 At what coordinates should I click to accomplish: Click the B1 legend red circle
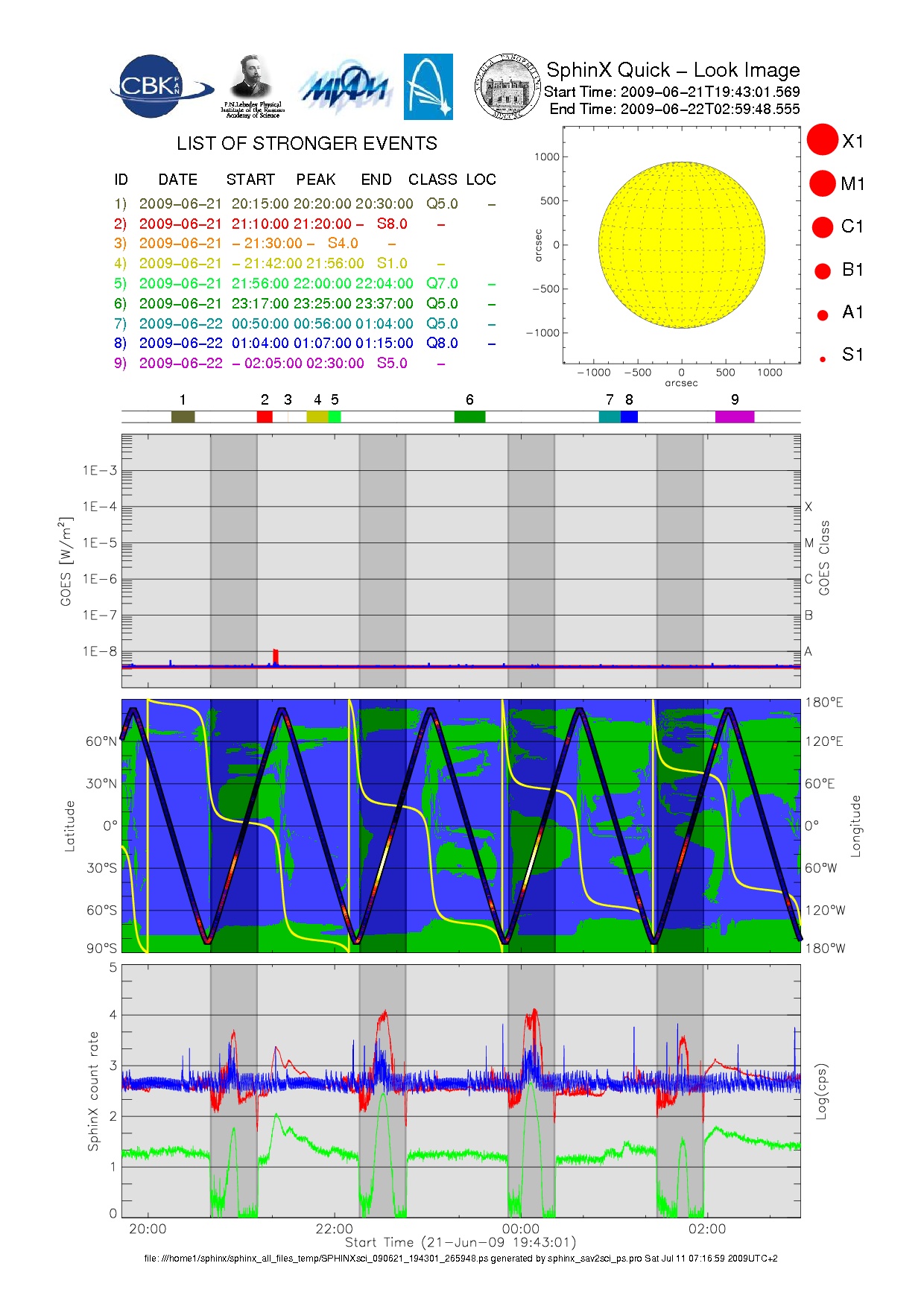click(823, 270)
